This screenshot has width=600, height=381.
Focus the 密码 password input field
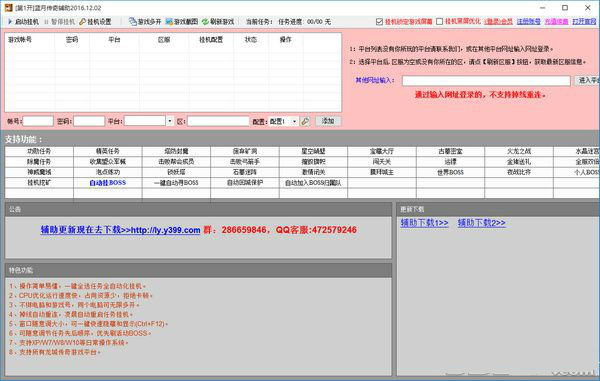pos(89,121)
